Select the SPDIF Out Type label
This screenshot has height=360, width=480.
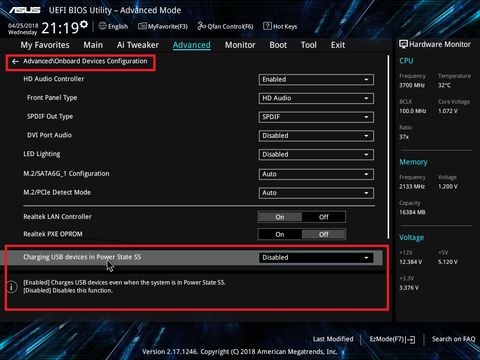pyautogui.click(x=50, y=116)
